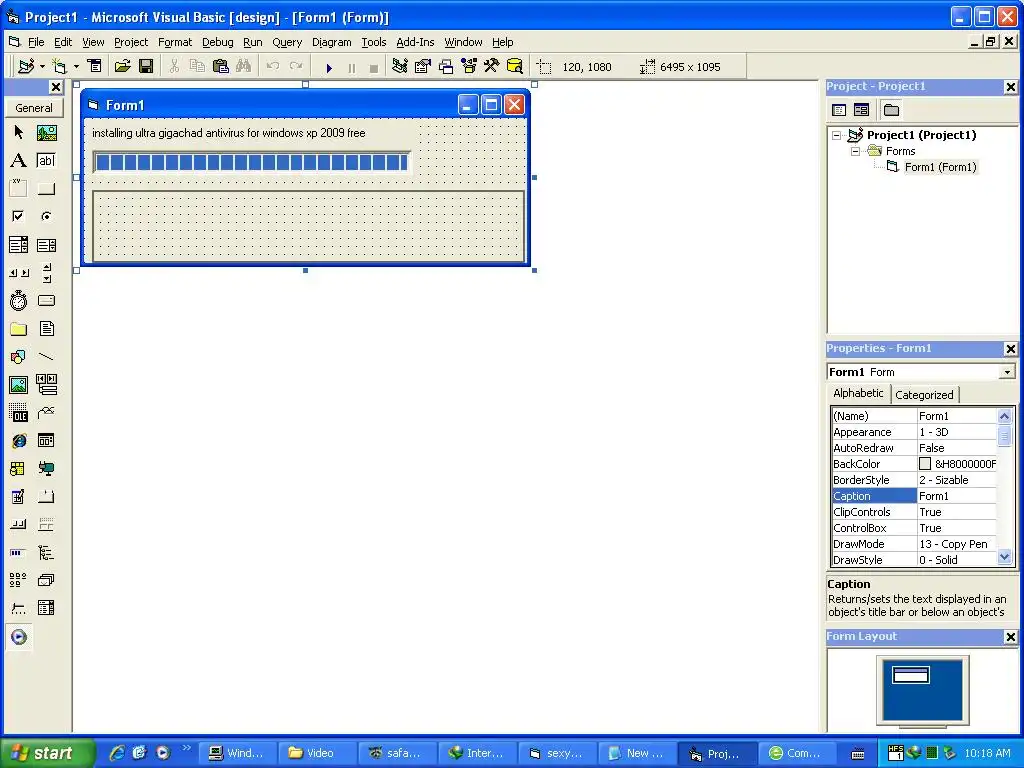Click View Object in Project panel
The height and width of the screenshot is (768, 1024).
861,110
